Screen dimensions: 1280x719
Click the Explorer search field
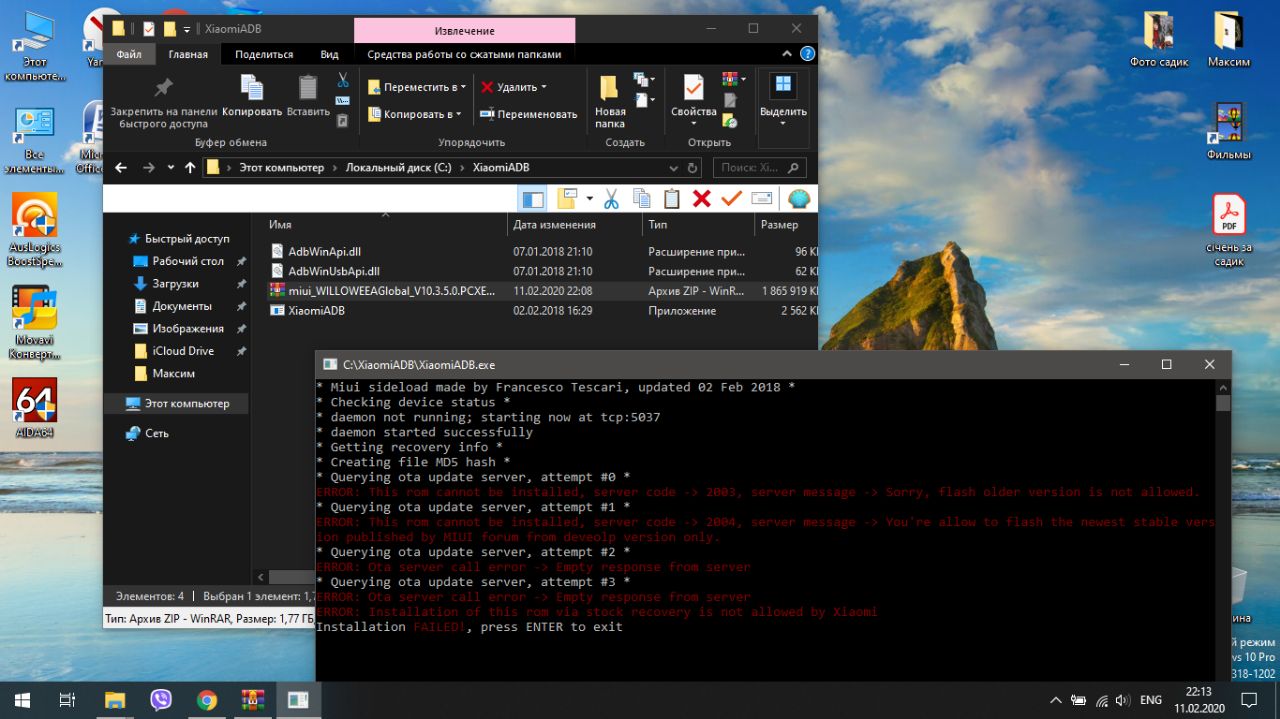point(762,168)
